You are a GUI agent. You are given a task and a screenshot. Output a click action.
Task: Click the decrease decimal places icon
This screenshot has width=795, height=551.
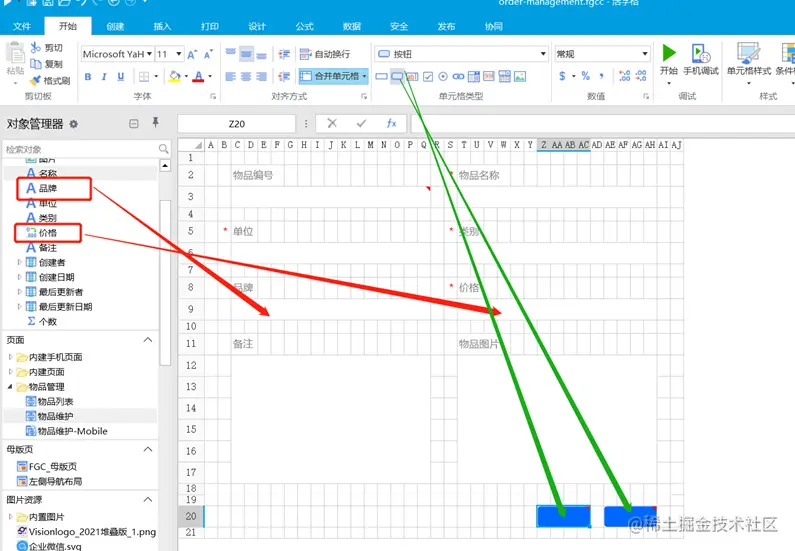[x=641, y=76]
